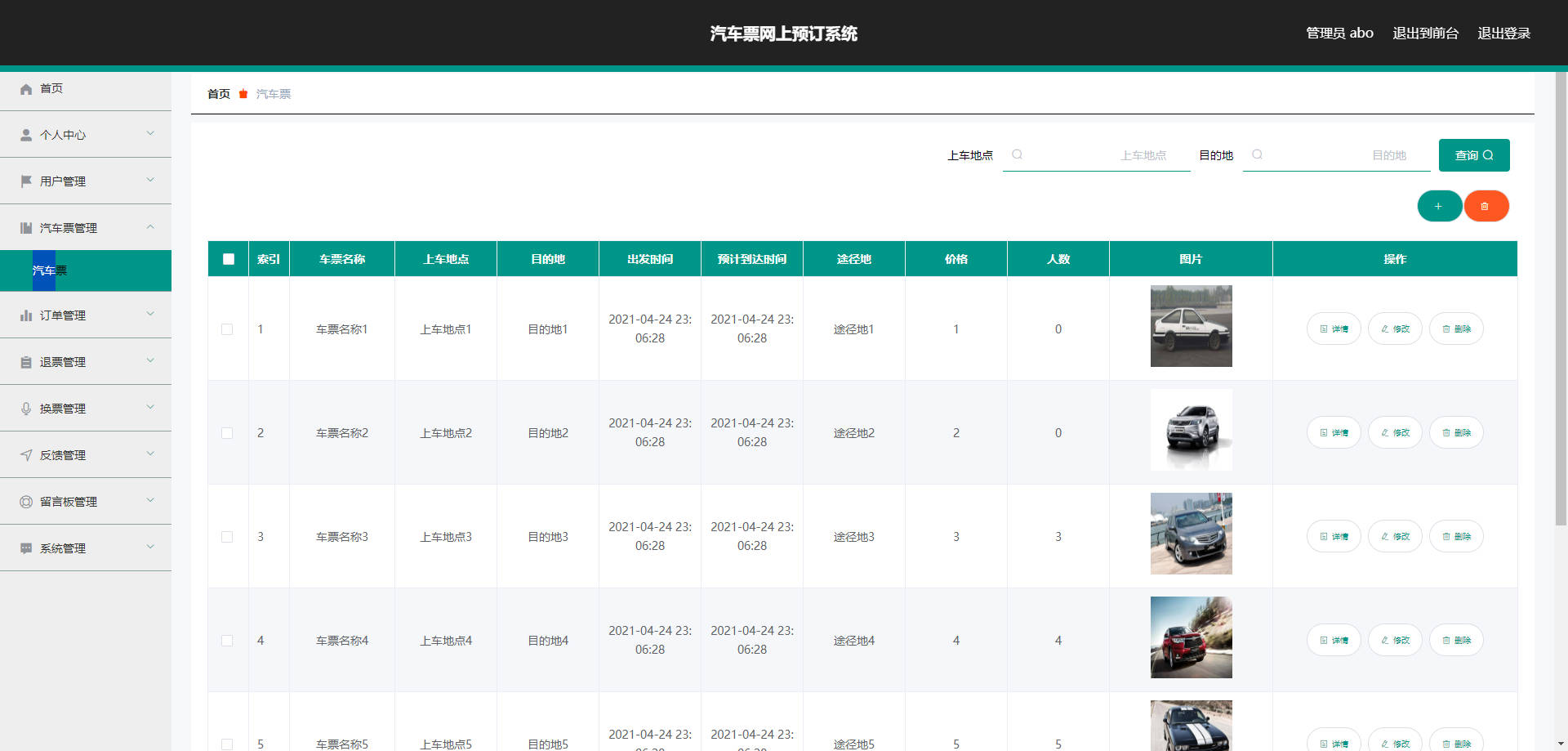Viewport: 1568px width, 751px height.
Task: Click the person icon beside 个人中心
Action: pyautogui.click(x=26, y=136)
